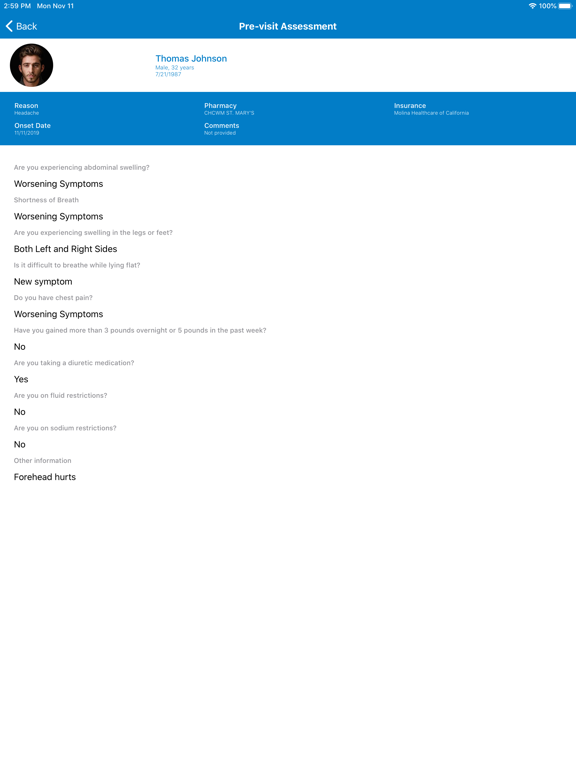This screenshot has width=576, height=768.
Task: Click the weight gain pounds question
Action: [x=140, y=330]
